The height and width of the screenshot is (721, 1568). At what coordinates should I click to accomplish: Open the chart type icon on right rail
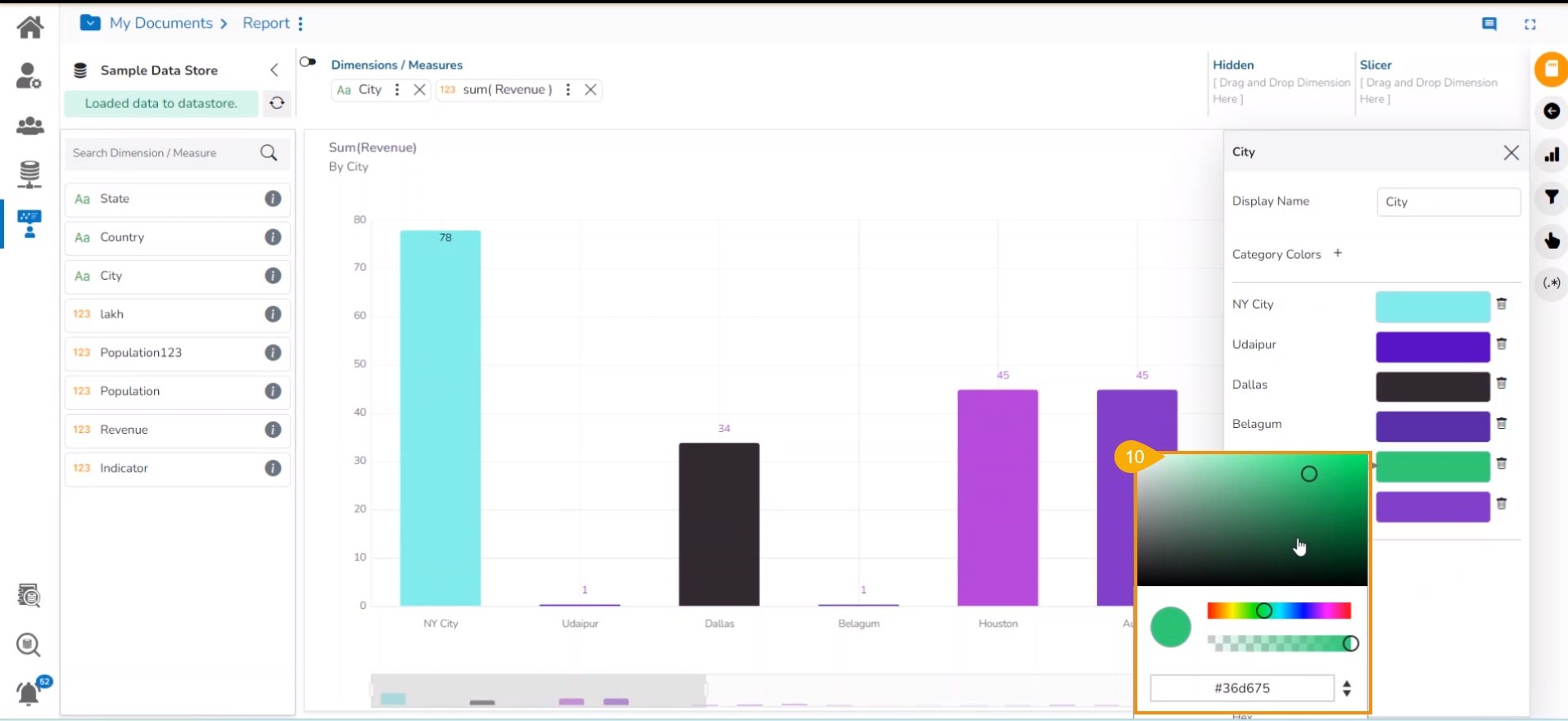(x=1552, y=154)
